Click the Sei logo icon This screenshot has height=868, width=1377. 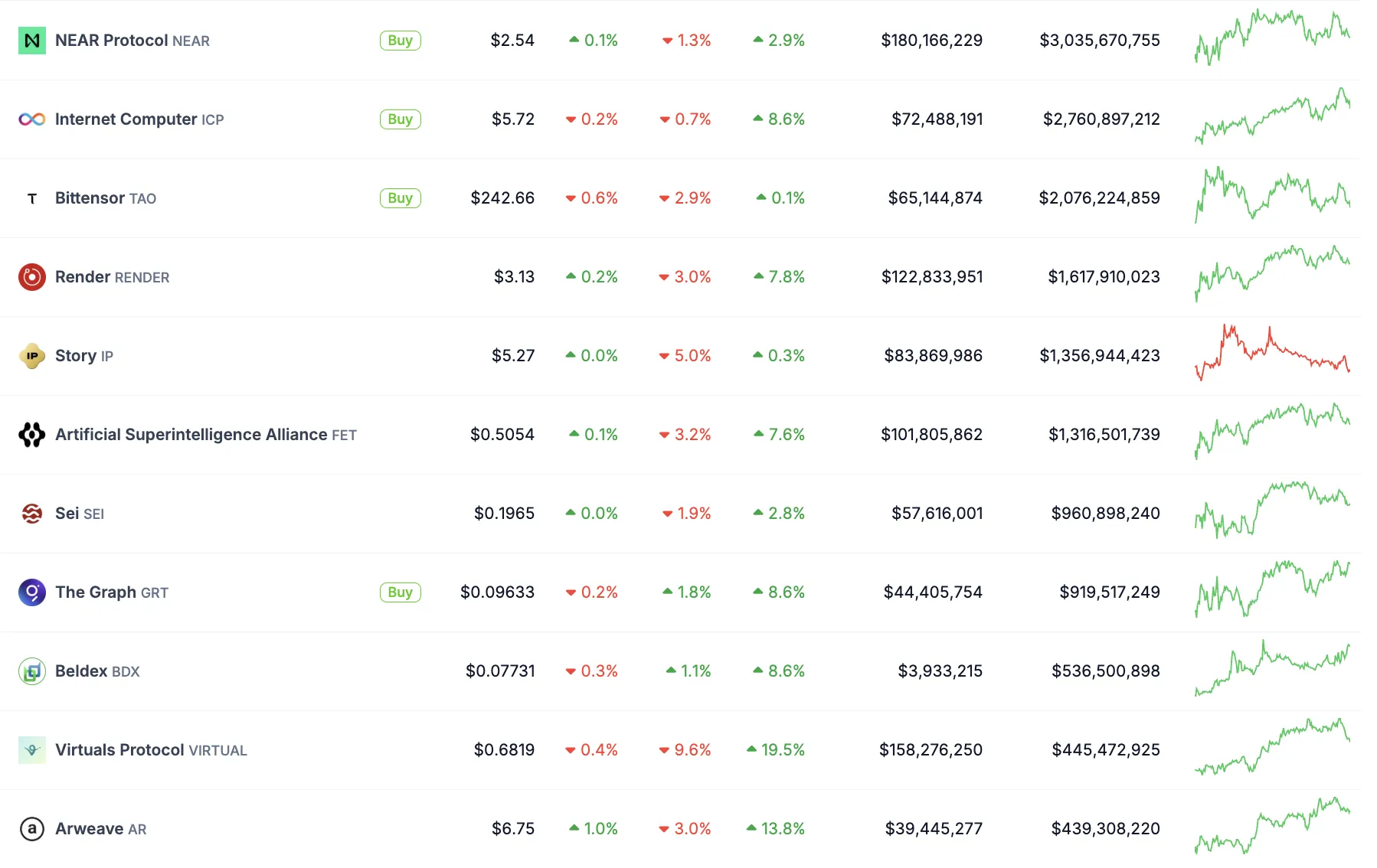[x=31, y=514]
